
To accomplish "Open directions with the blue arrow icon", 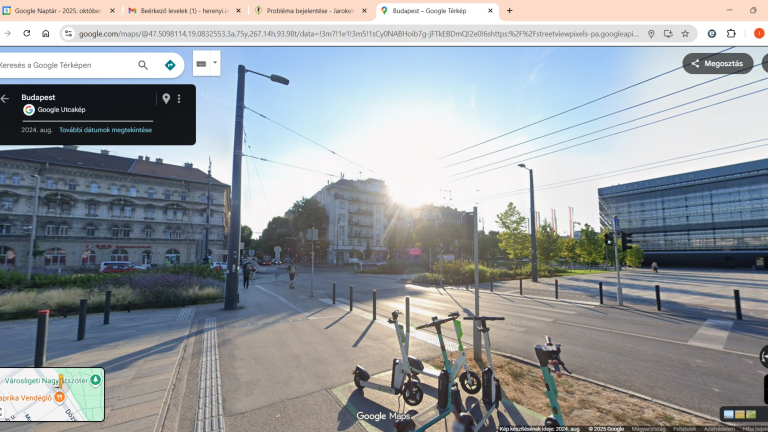I will [x=170, y=65].
